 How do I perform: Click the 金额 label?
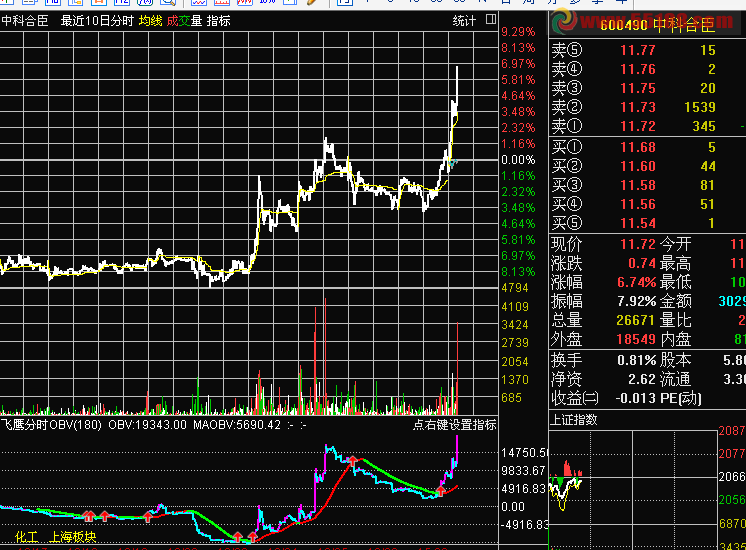pyautogui.click(x=675, y=301)
